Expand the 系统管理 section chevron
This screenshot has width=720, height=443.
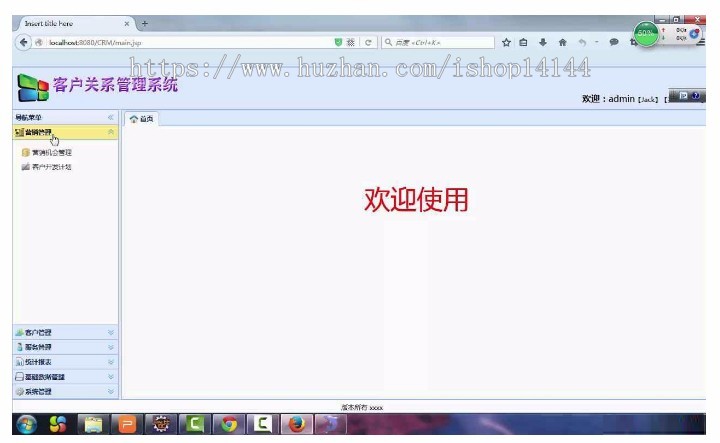pyautogui.click(x=111, y=392)
